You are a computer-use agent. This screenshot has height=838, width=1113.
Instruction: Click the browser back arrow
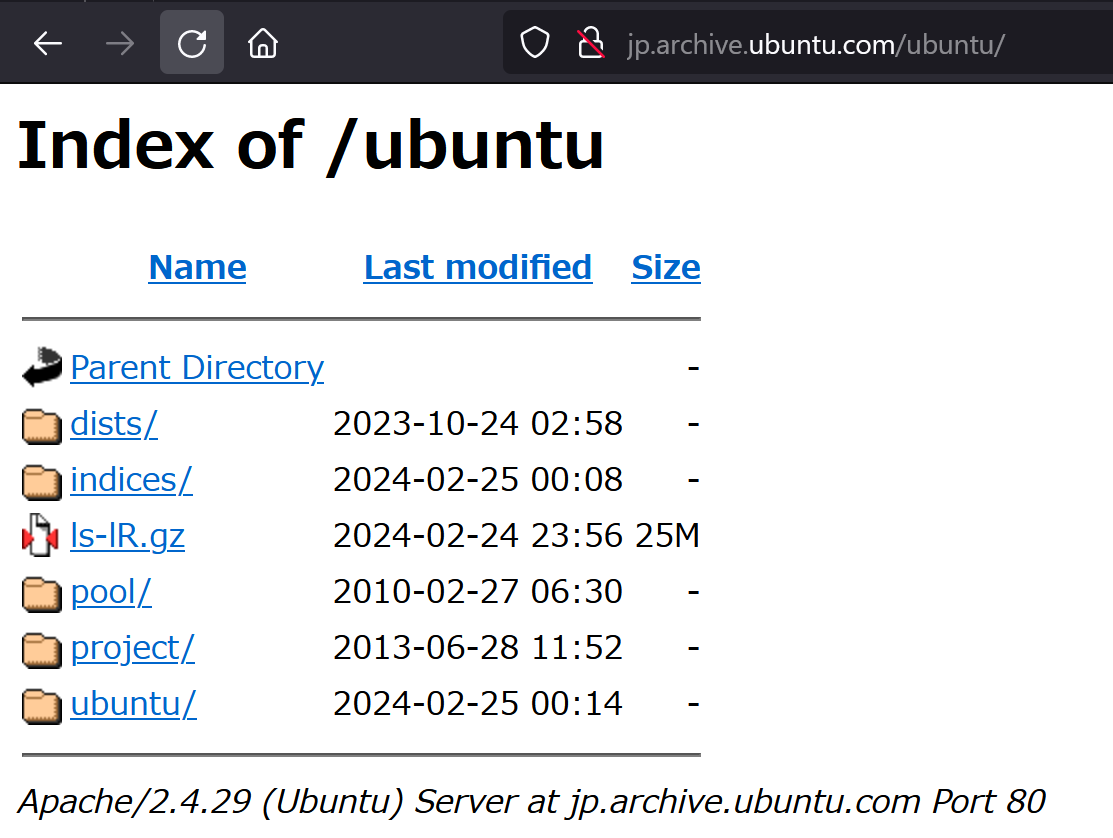(x=47, y=43)
